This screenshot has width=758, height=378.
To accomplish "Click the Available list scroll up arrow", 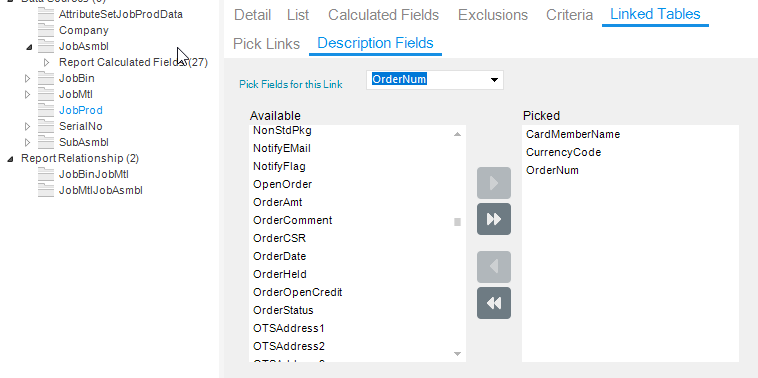I will (457, 134).
